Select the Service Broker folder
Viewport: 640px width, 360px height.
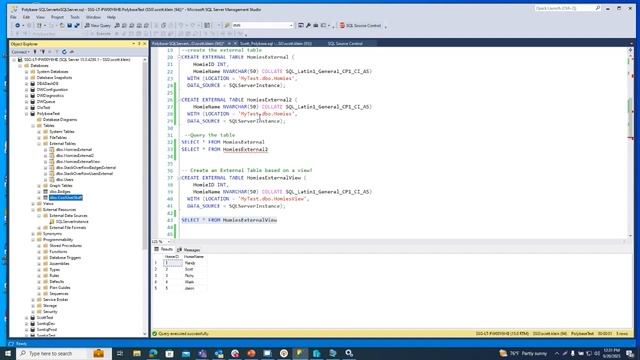56,300
